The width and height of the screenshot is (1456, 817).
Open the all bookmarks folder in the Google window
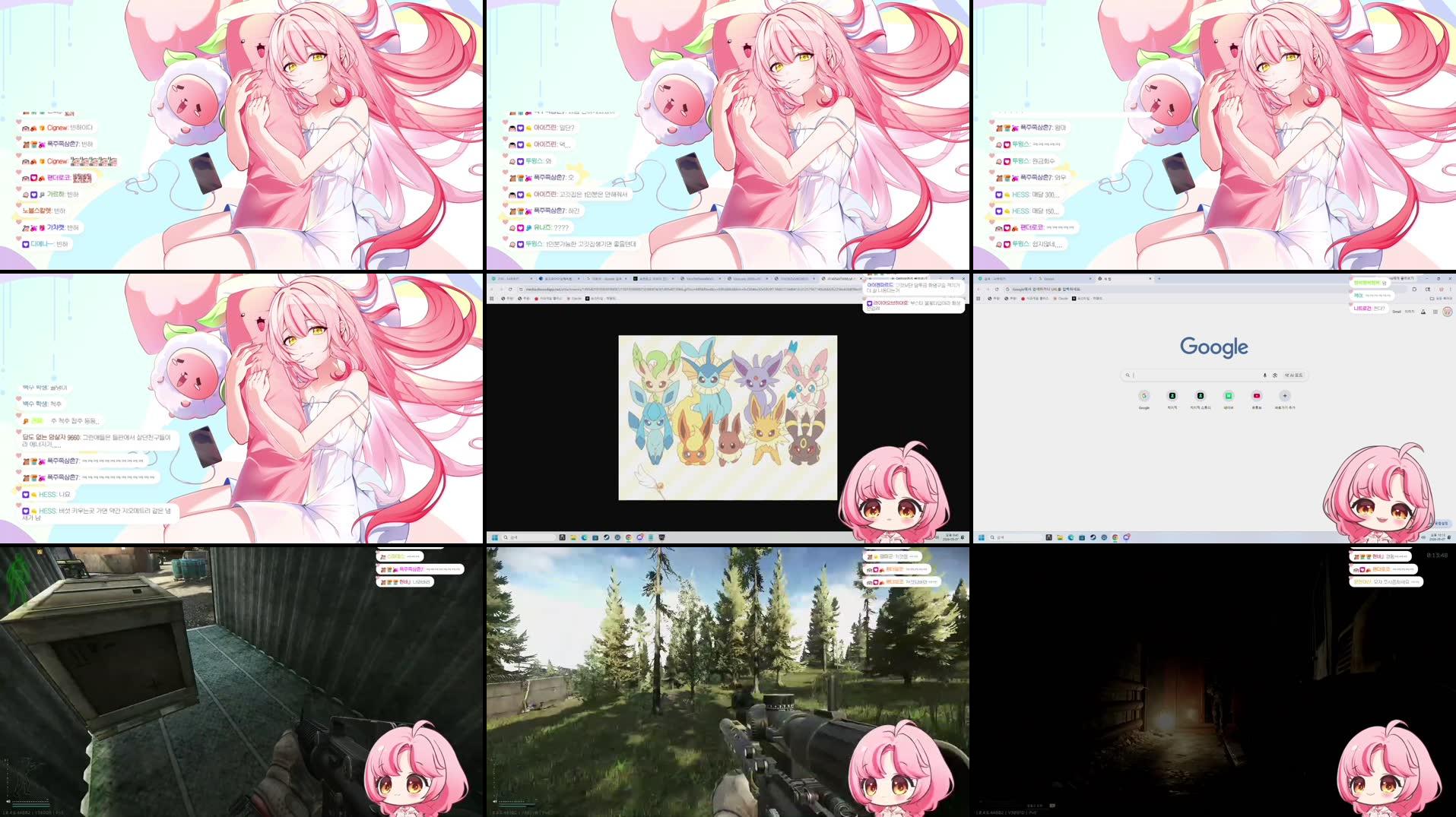(x=1441, y=298)
